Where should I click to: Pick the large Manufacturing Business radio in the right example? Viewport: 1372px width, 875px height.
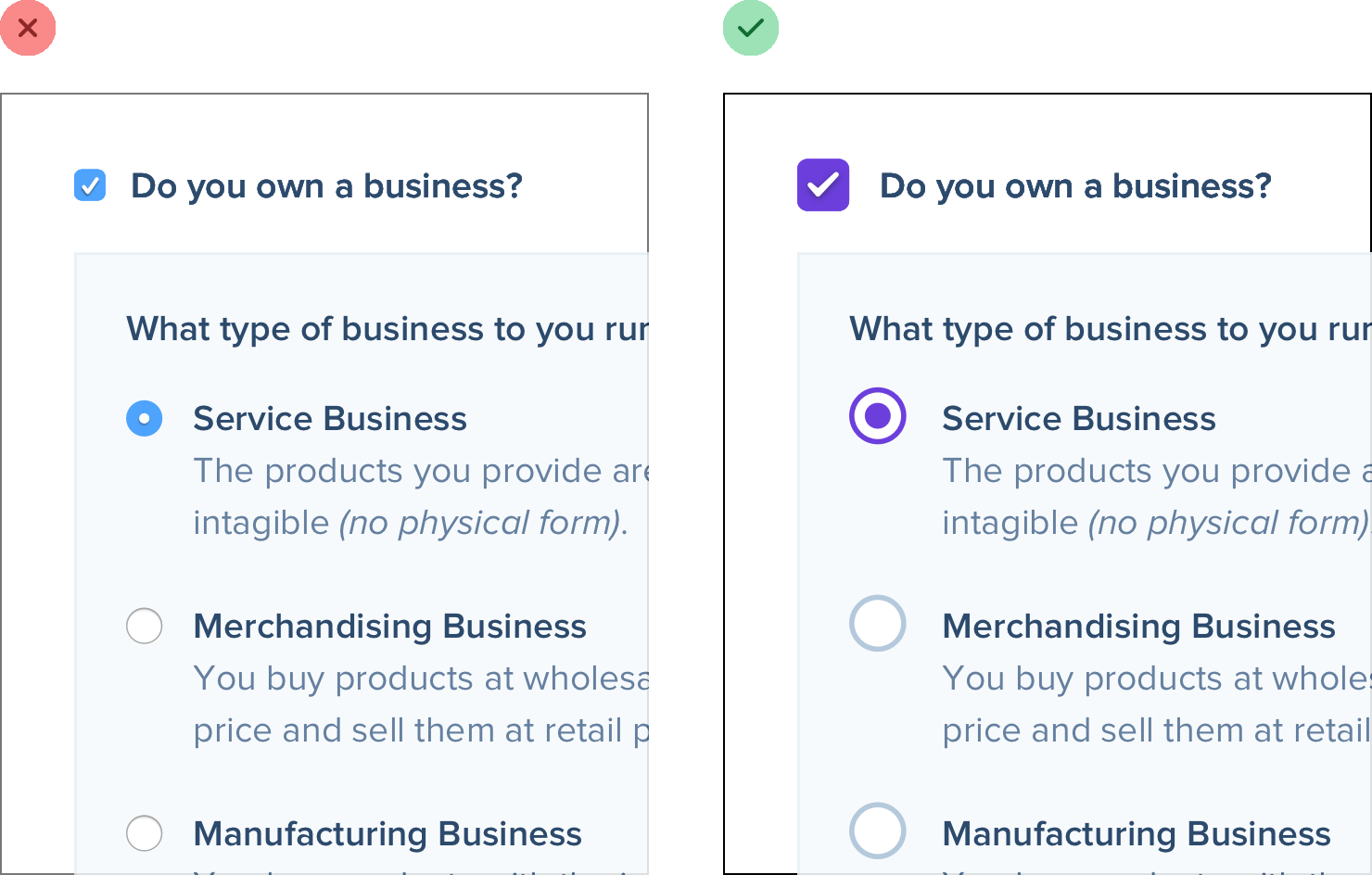[878, 831]
